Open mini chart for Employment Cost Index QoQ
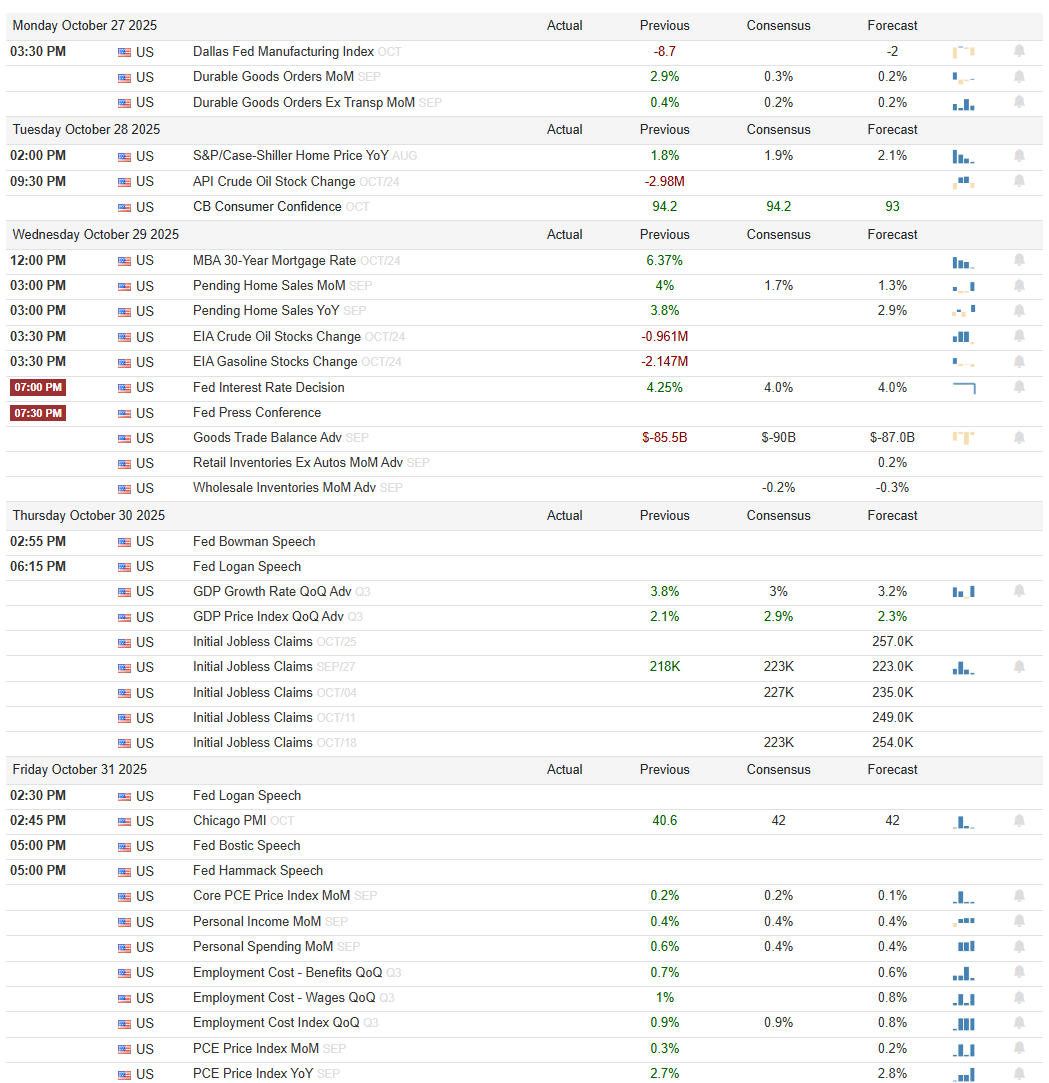 tap(965, 1024)
